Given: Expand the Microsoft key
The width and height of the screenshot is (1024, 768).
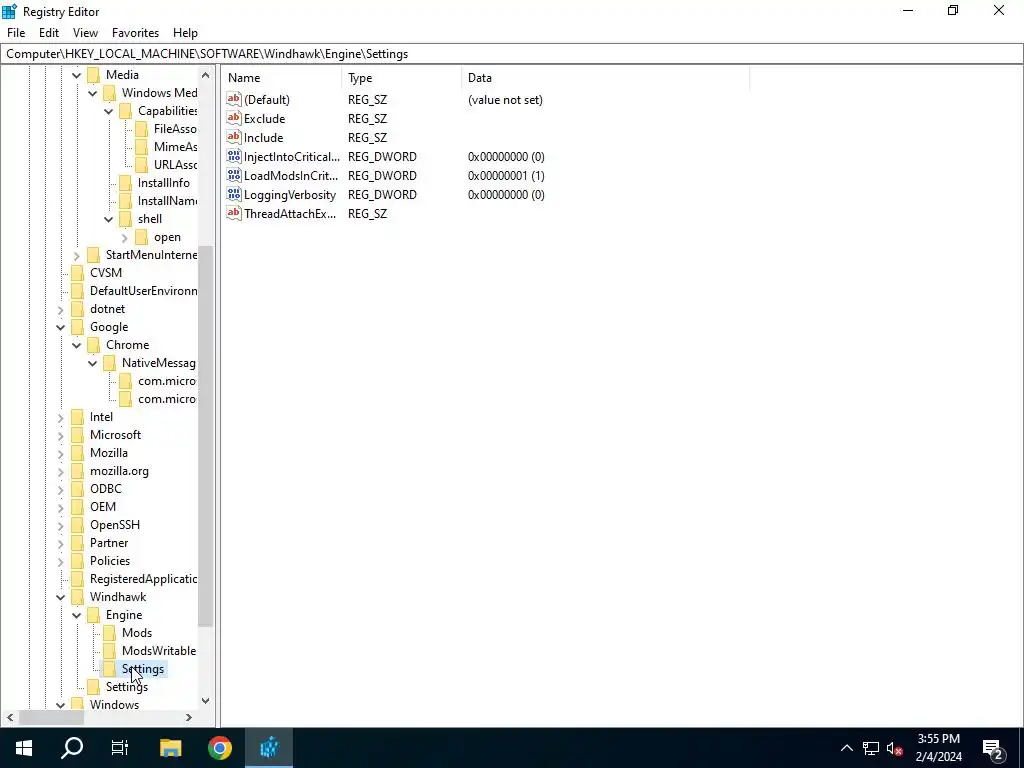Looking at the screenshot, I should coord(61,436).
